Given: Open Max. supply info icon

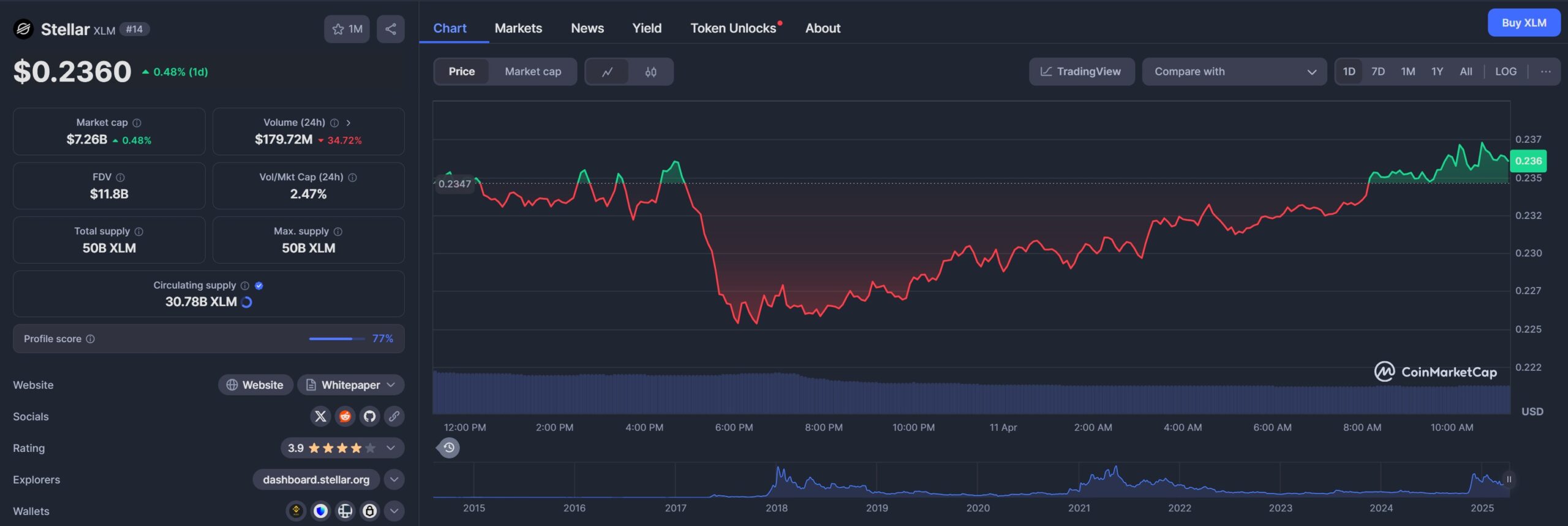Looking at the screenshot, I should pos(338,231).
